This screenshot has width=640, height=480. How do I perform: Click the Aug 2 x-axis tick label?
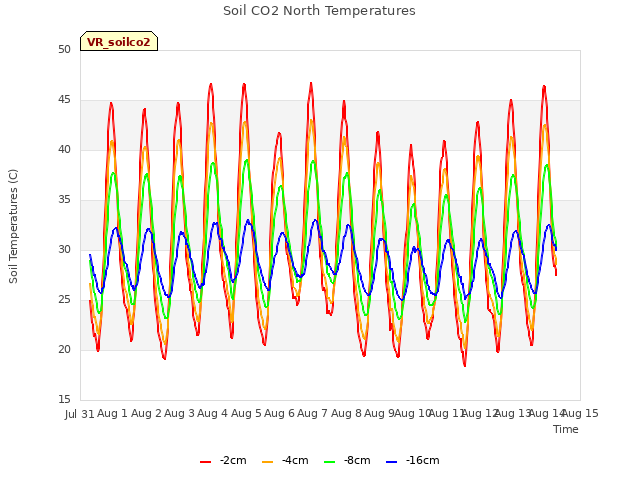coord(146,414)
